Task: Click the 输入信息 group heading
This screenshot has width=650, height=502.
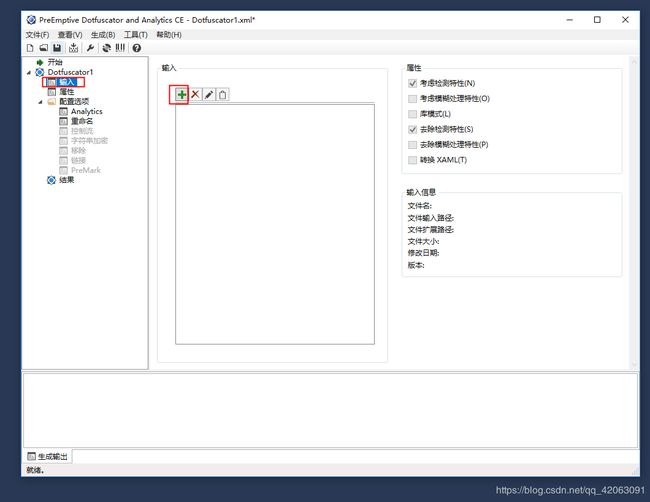Action: coord(421,192)
